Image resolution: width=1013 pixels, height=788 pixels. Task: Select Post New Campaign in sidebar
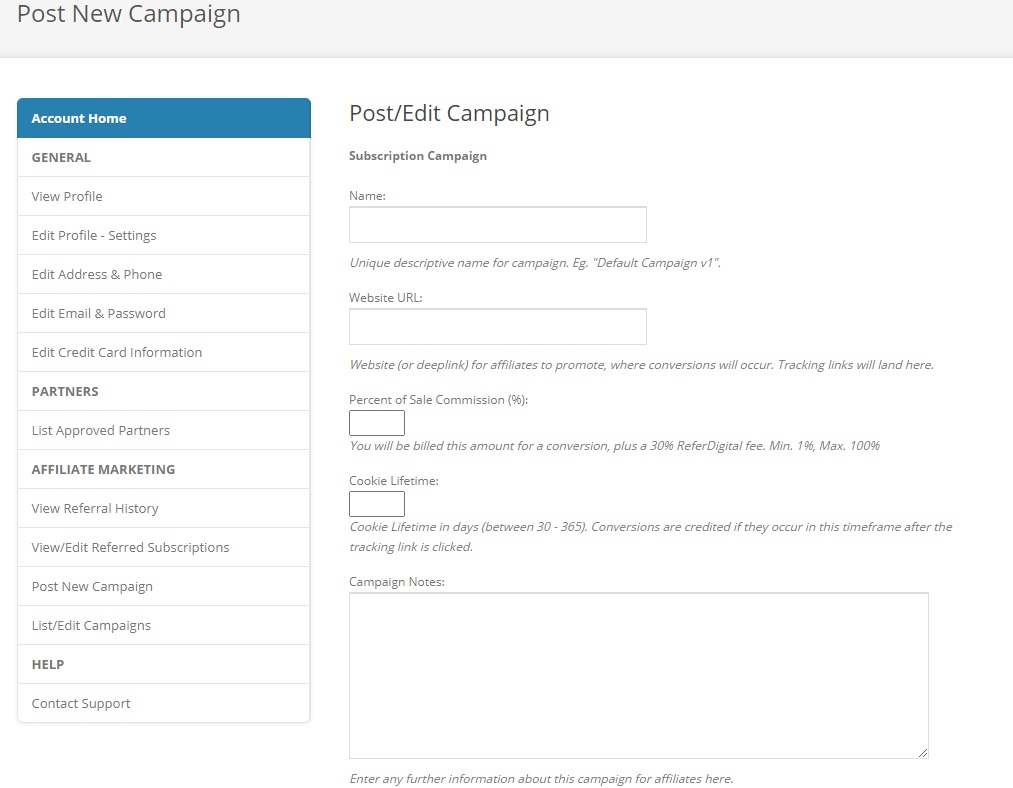(163, 586)
